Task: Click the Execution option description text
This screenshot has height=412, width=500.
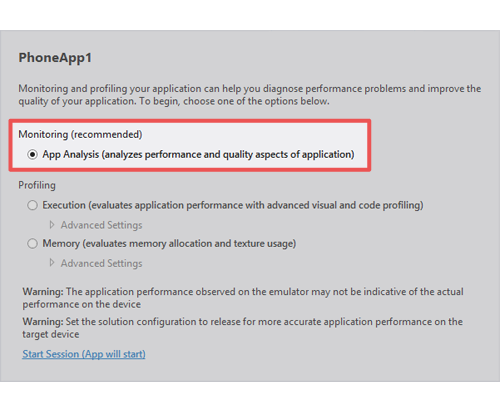Action: (233, 205)
